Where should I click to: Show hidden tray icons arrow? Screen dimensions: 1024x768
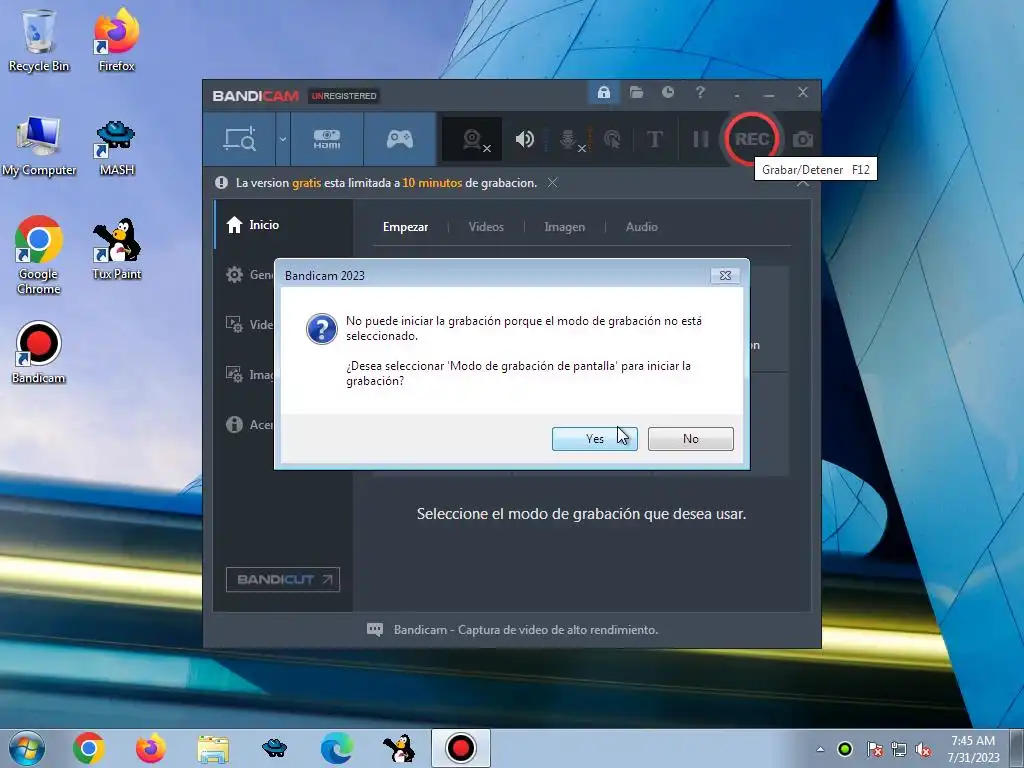coord(820,749)
